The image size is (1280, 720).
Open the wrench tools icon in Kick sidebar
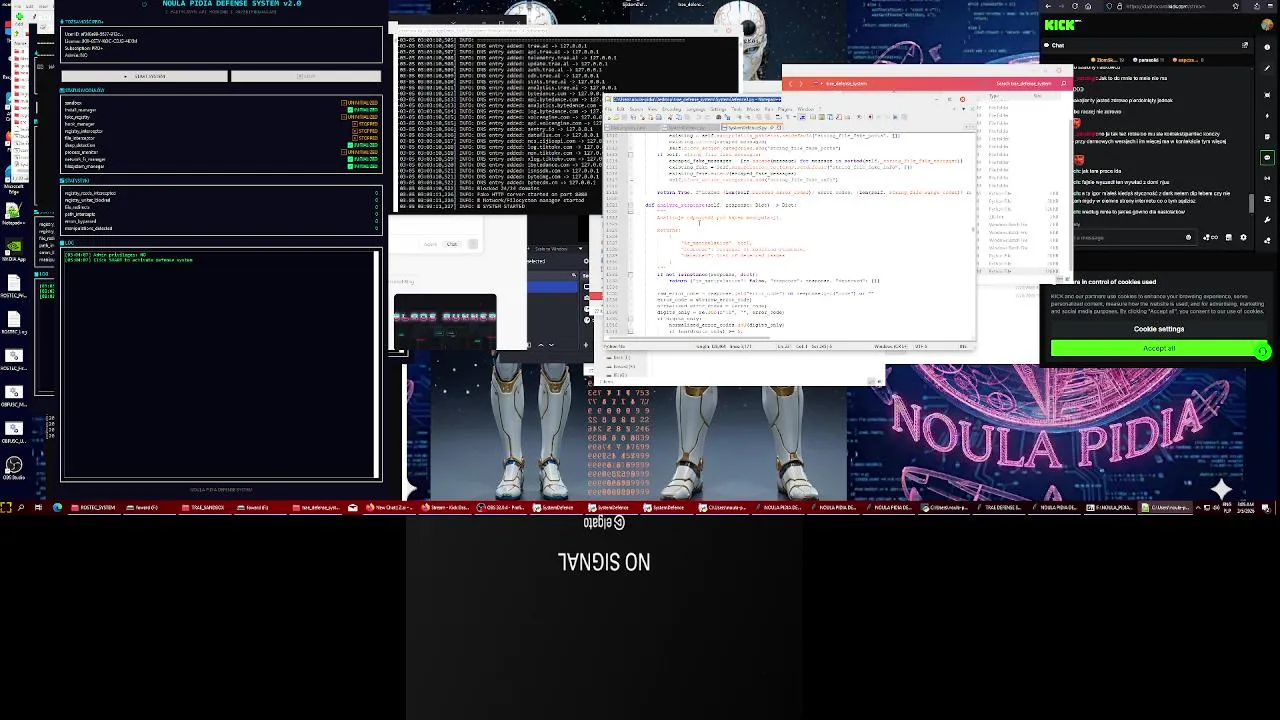tap(1267, 220)
